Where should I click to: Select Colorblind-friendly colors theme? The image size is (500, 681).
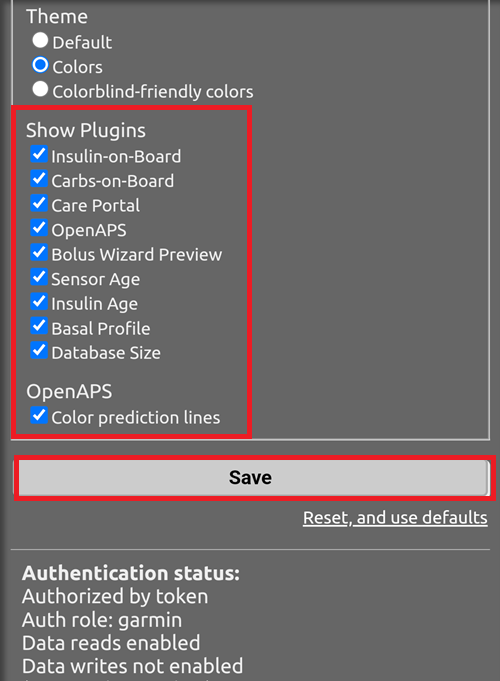(x=40, y=89)
